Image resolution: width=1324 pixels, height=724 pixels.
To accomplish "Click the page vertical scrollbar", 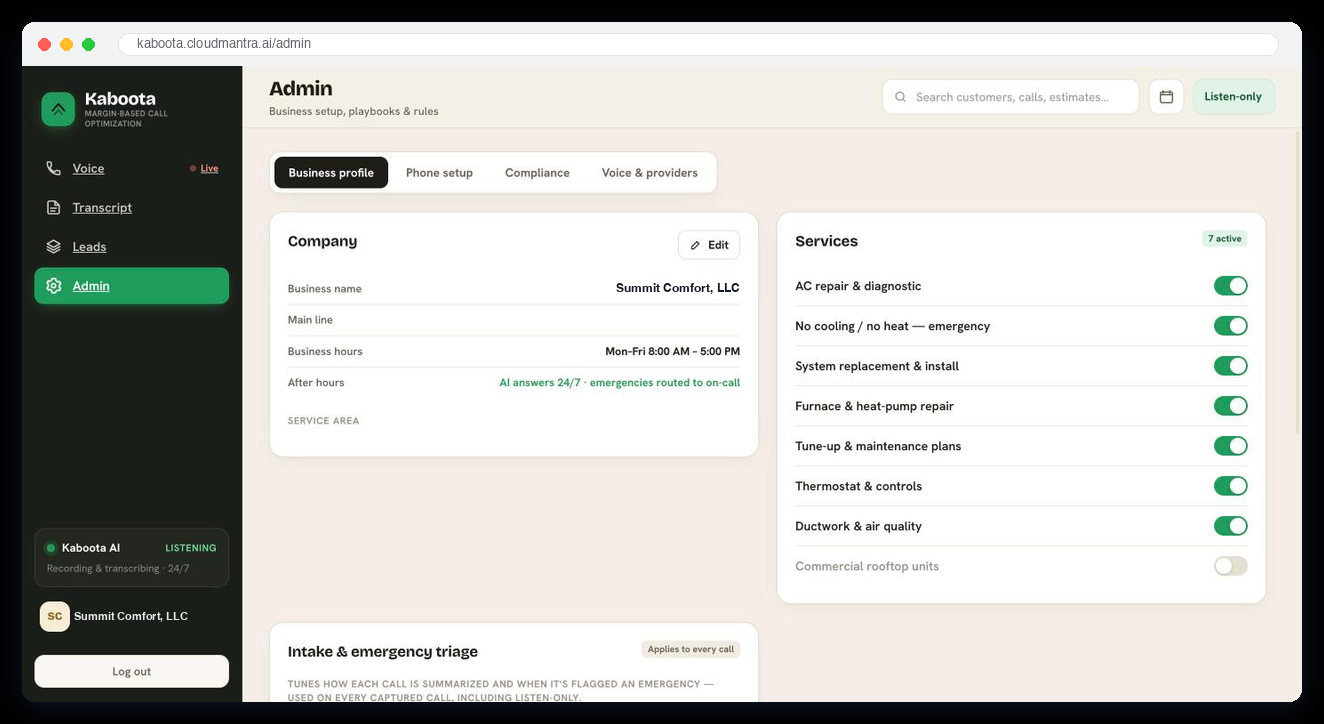I will coord(1298,280).
